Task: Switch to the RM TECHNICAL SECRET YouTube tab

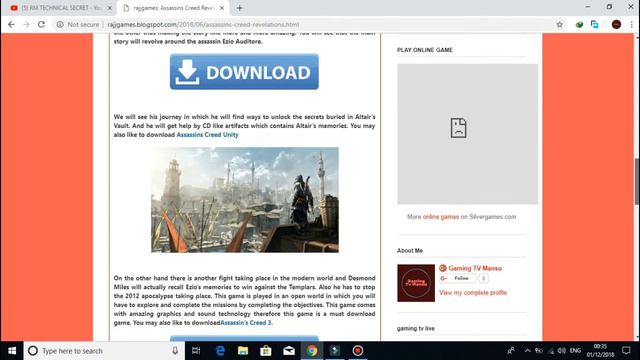Action: (61, 8)
